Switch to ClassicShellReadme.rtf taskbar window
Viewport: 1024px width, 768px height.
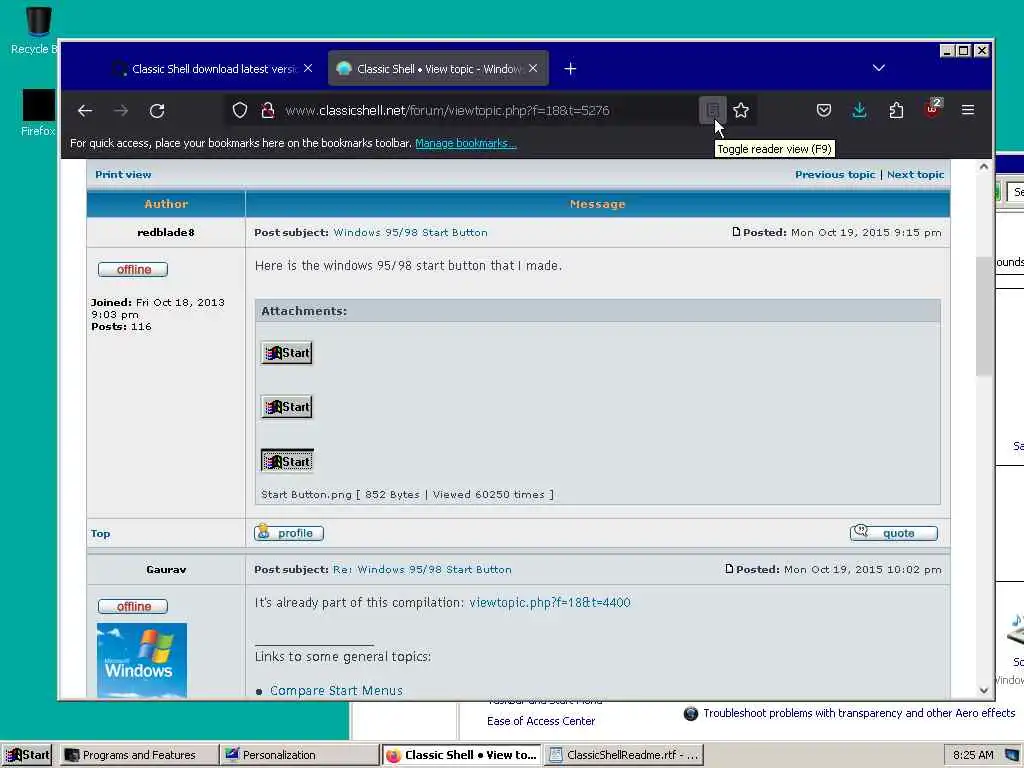click(x=624, y=755)
